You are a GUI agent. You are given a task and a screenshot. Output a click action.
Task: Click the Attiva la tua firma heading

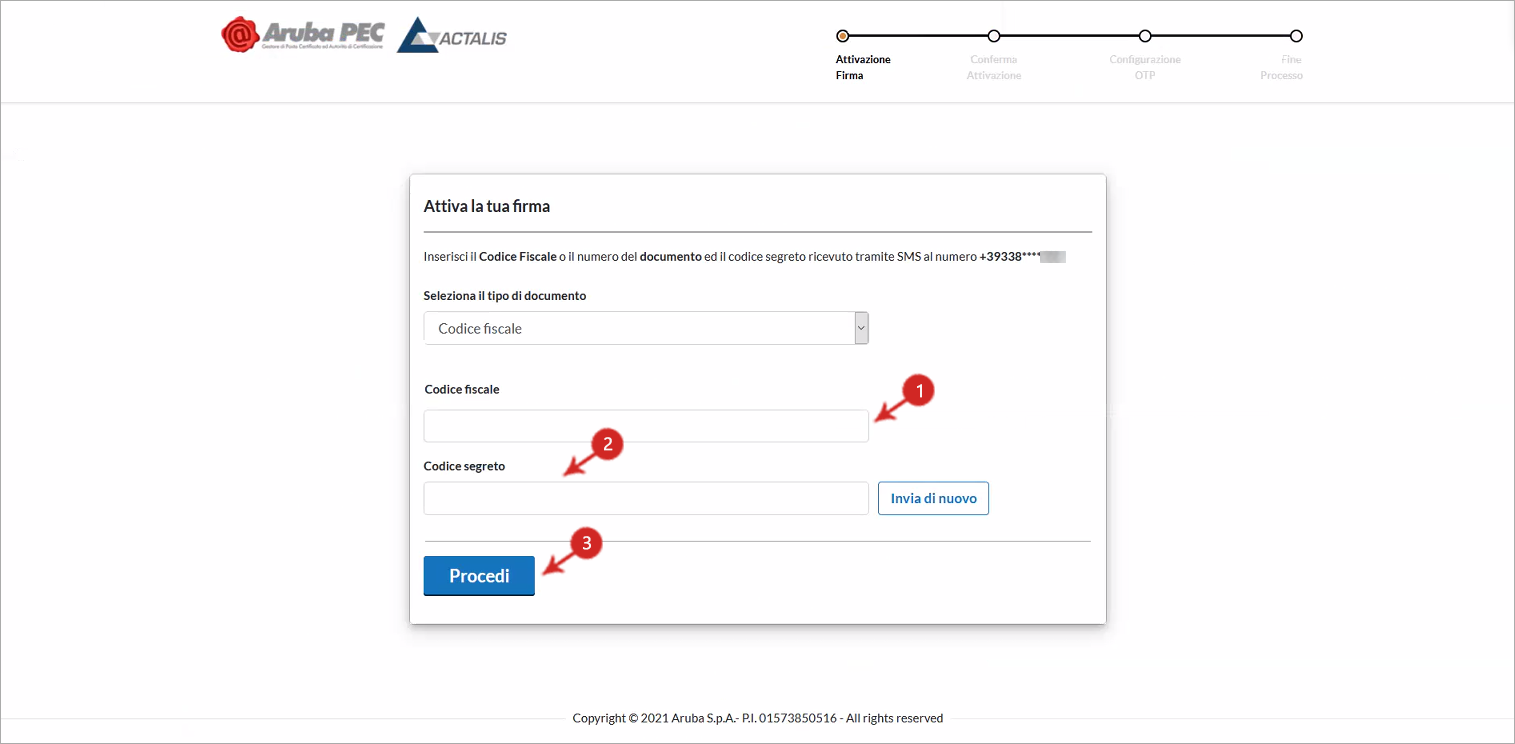487,207
